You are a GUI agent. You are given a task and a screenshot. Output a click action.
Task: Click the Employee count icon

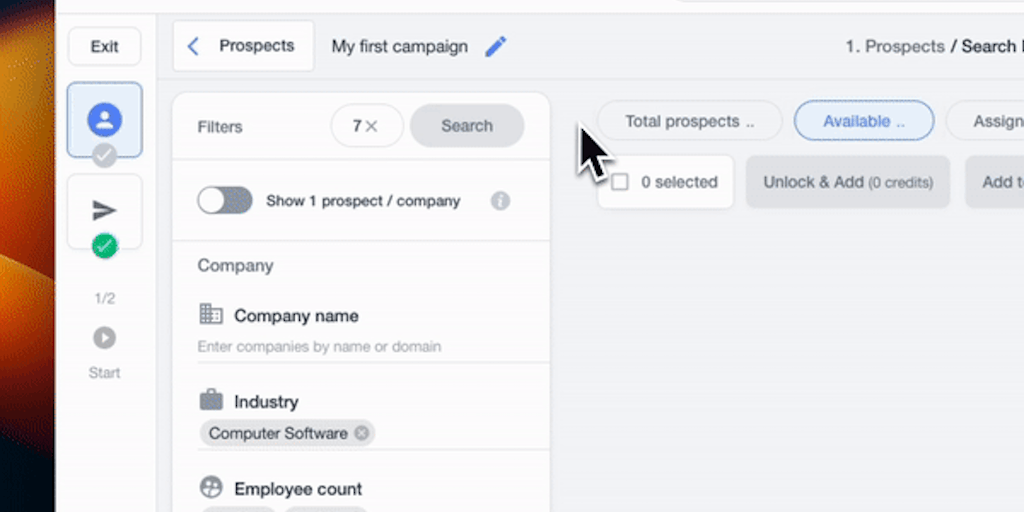(x=211, y=488)
